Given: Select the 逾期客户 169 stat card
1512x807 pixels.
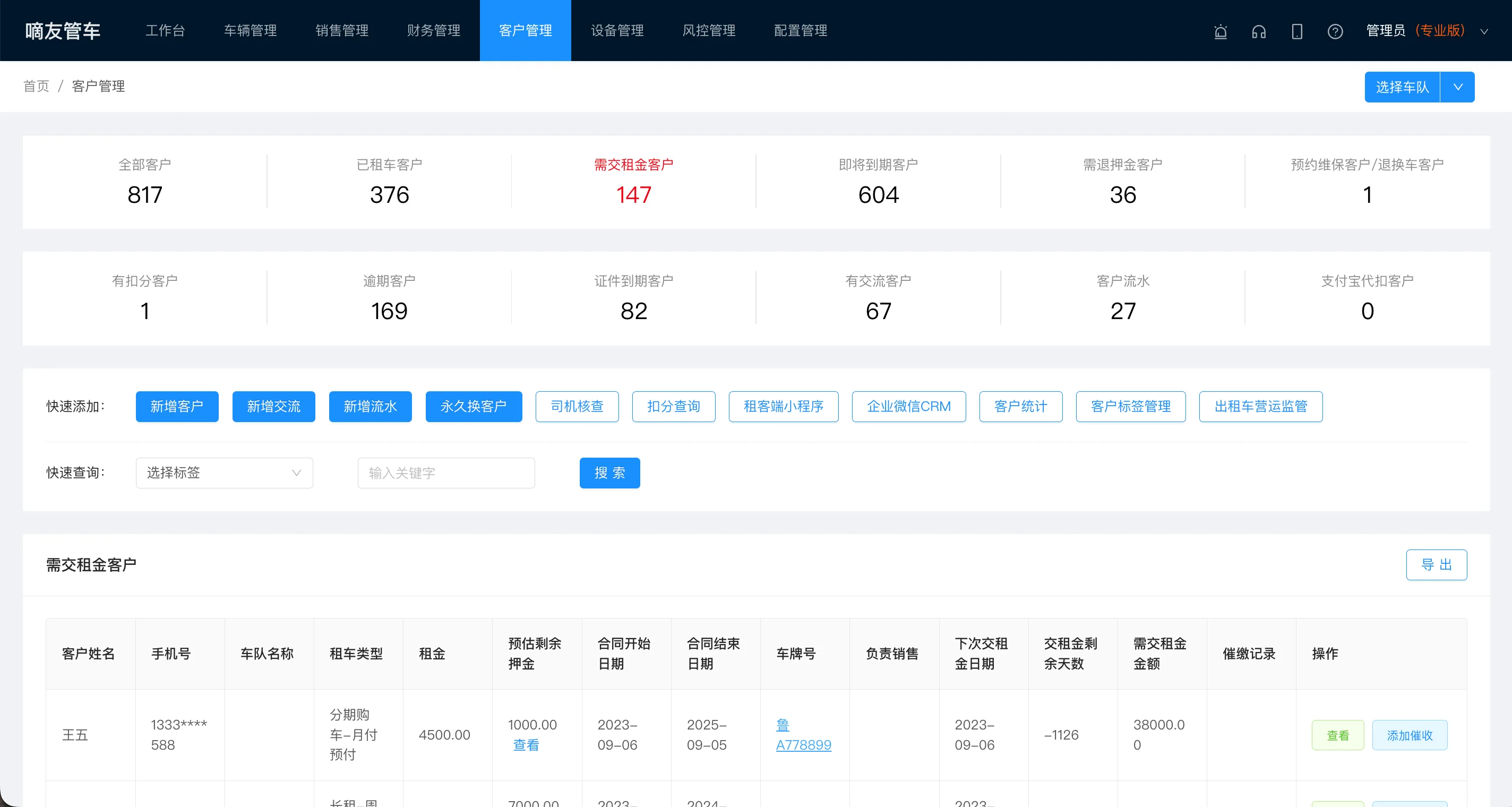Looking at the screenshot, I should [x=389, y=298].
